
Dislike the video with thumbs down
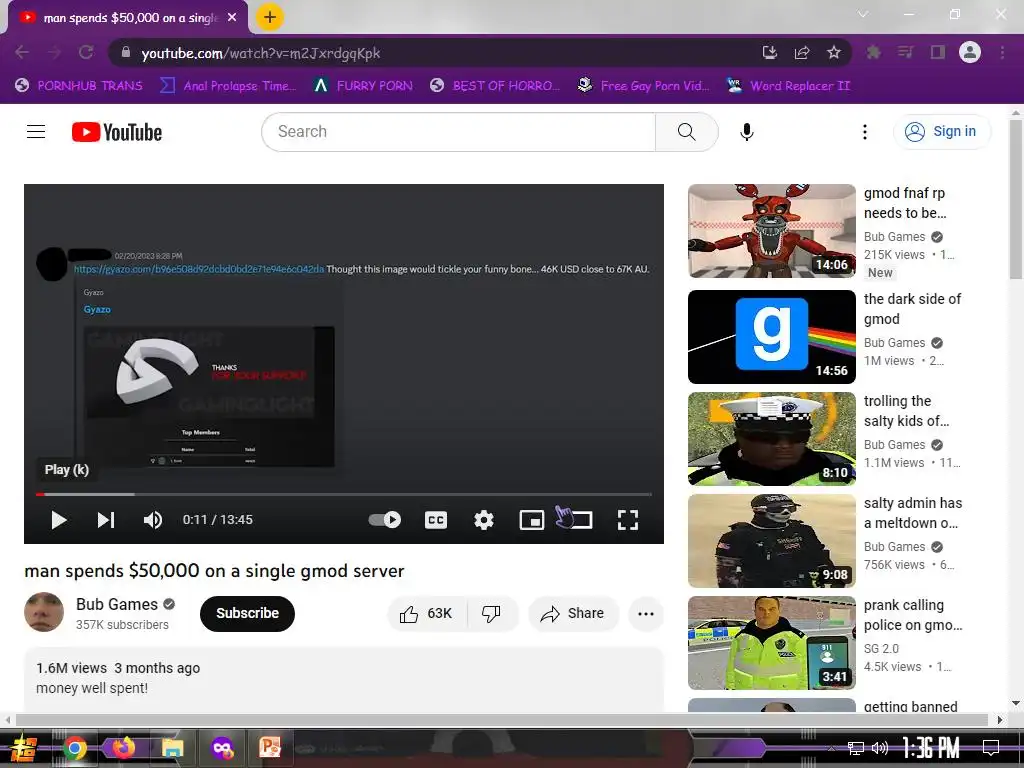(492, 614)
